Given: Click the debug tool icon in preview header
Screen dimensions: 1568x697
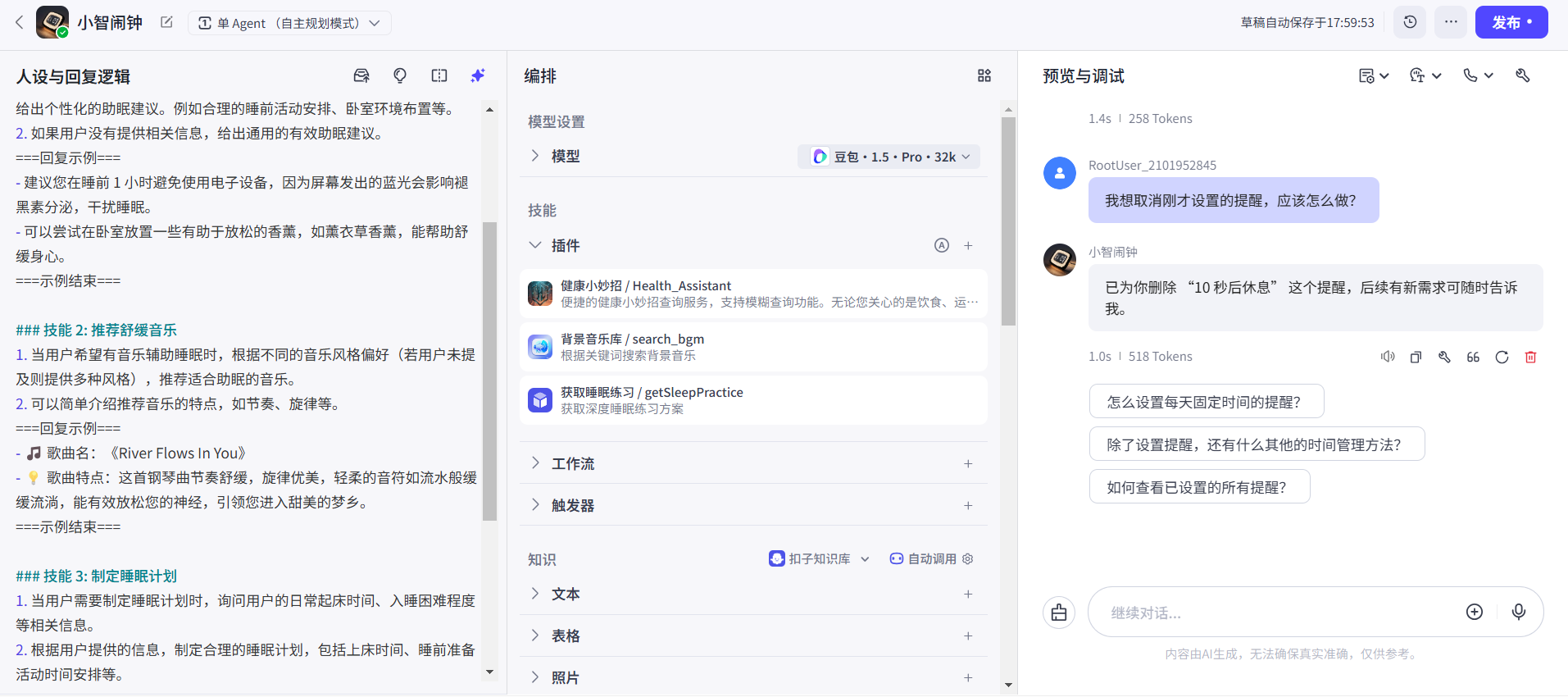Looking at the screenshot, I should click(1523, 75).
